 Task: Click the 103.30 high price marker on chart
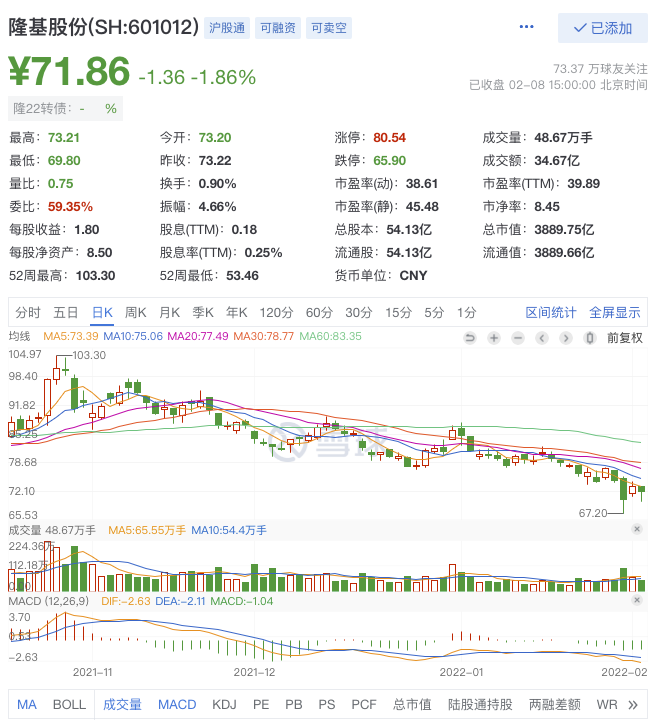[x=89, y=355]
